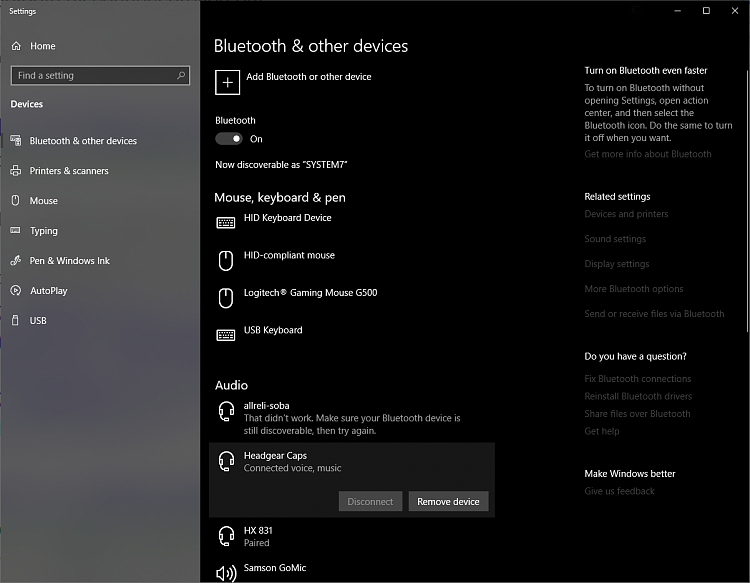750x583 pixels.
Task: Select the allreli-soba audio device
Action: tap(352, 418)
